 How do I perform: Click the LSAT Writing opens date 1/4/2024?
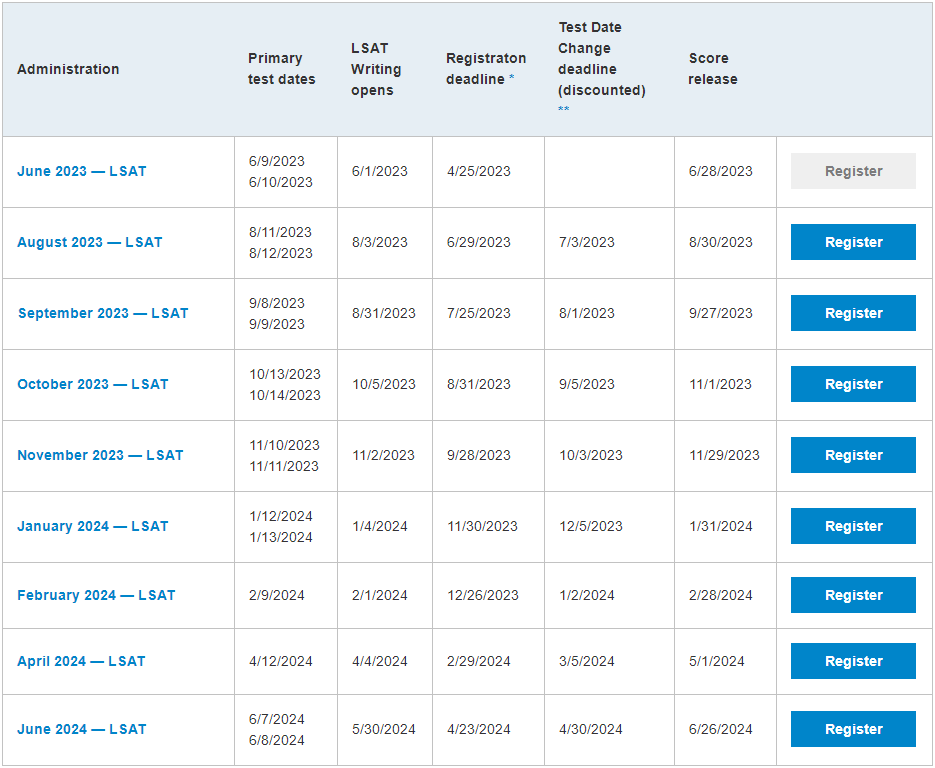(x=380, y=526)
